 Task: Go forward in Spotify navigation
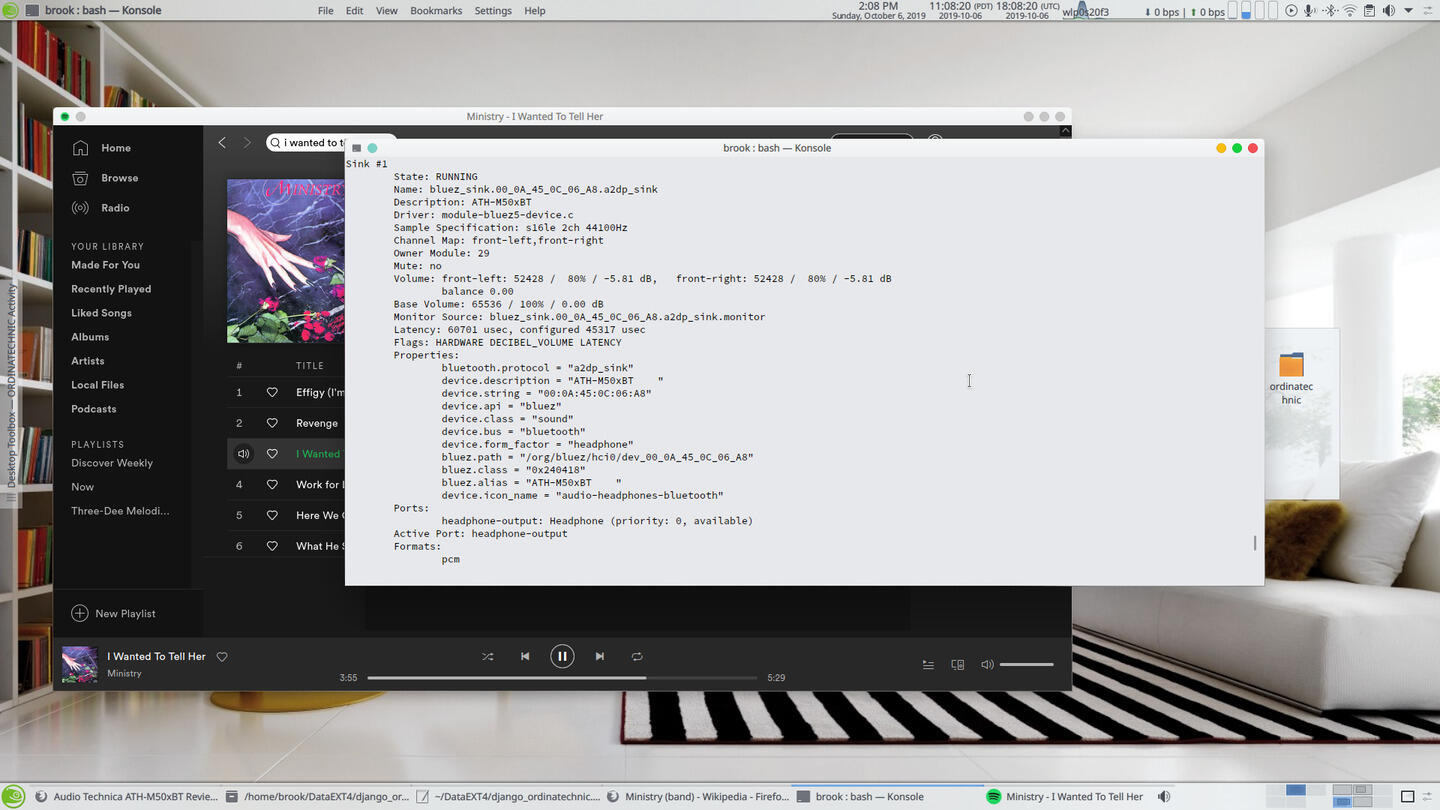coord(247,143)
